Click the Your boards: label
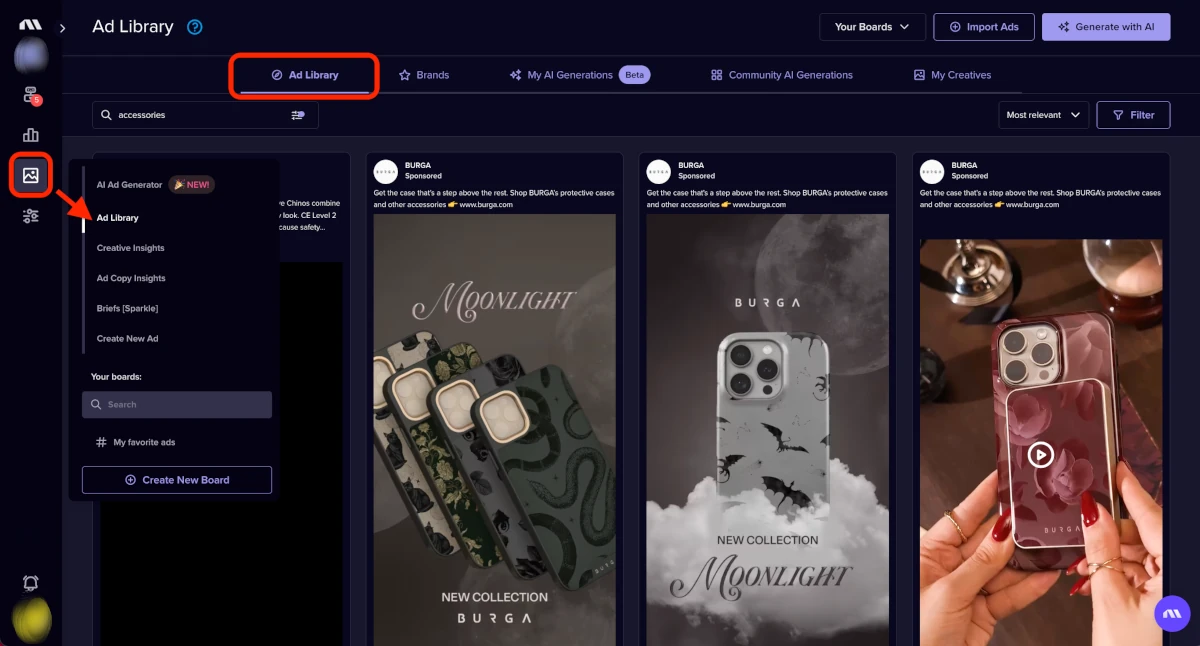 117,377
